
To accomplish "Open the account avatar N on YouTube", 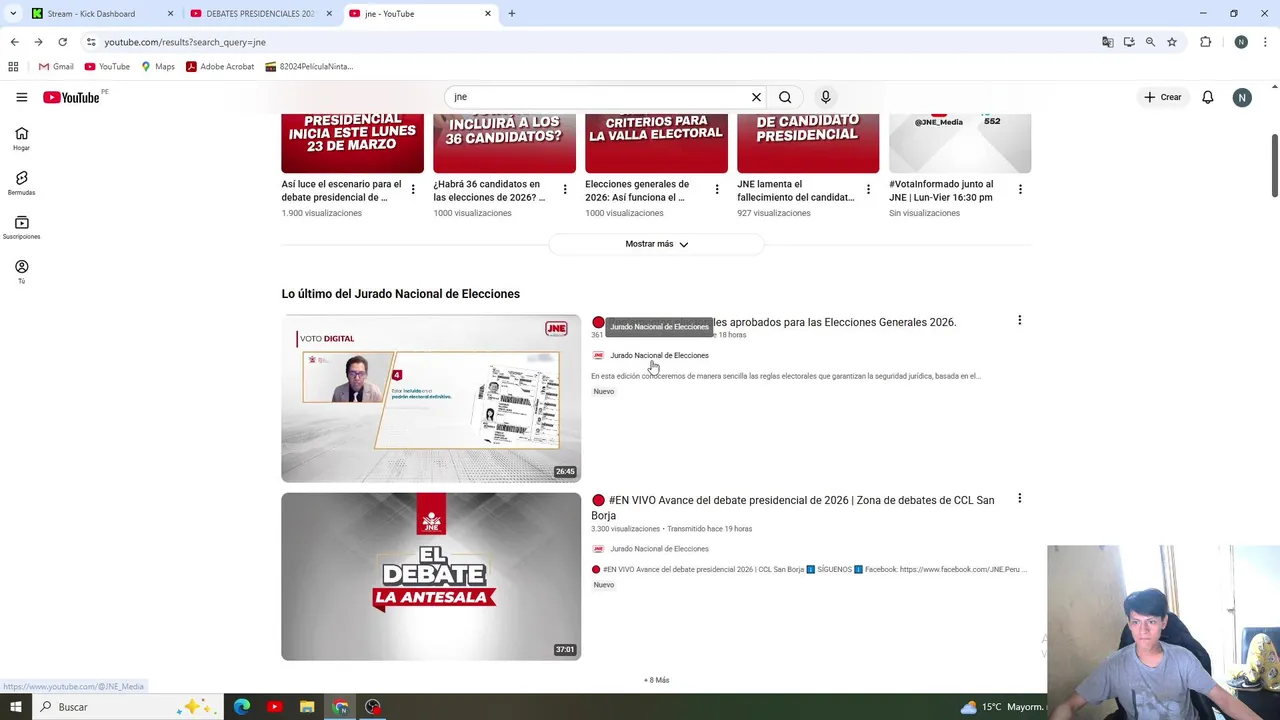I will click(1241, 97).
